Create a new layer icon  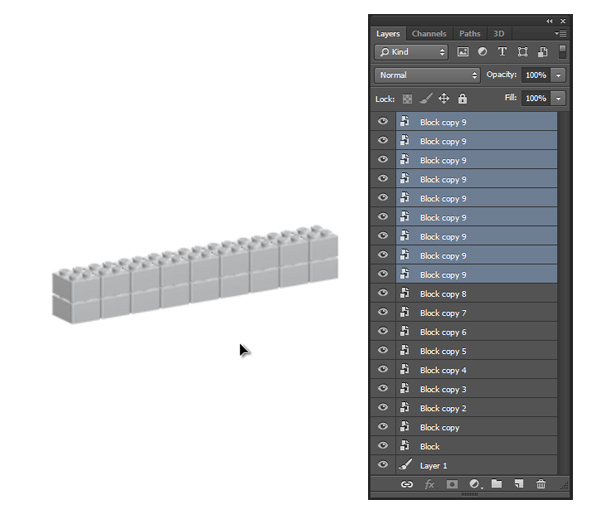[x=519, y=484]
